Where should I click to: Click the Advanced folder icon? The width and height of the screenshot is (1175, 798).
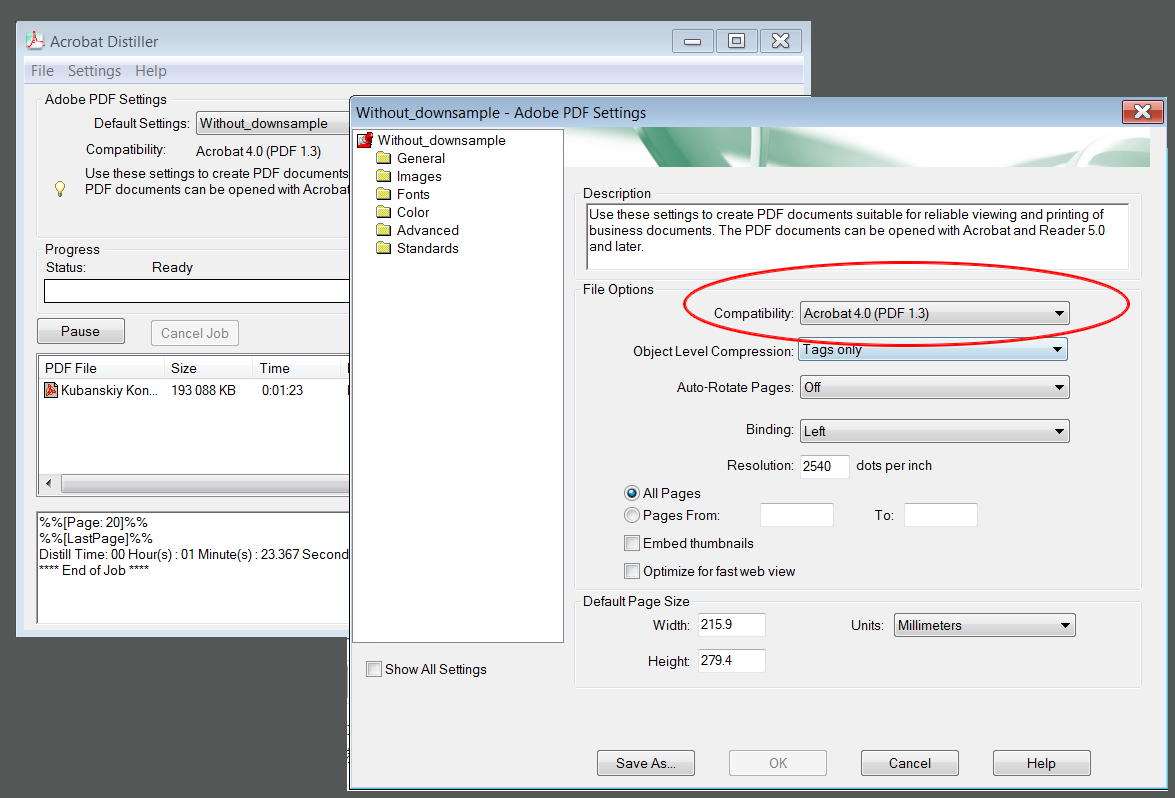[384, 230]
